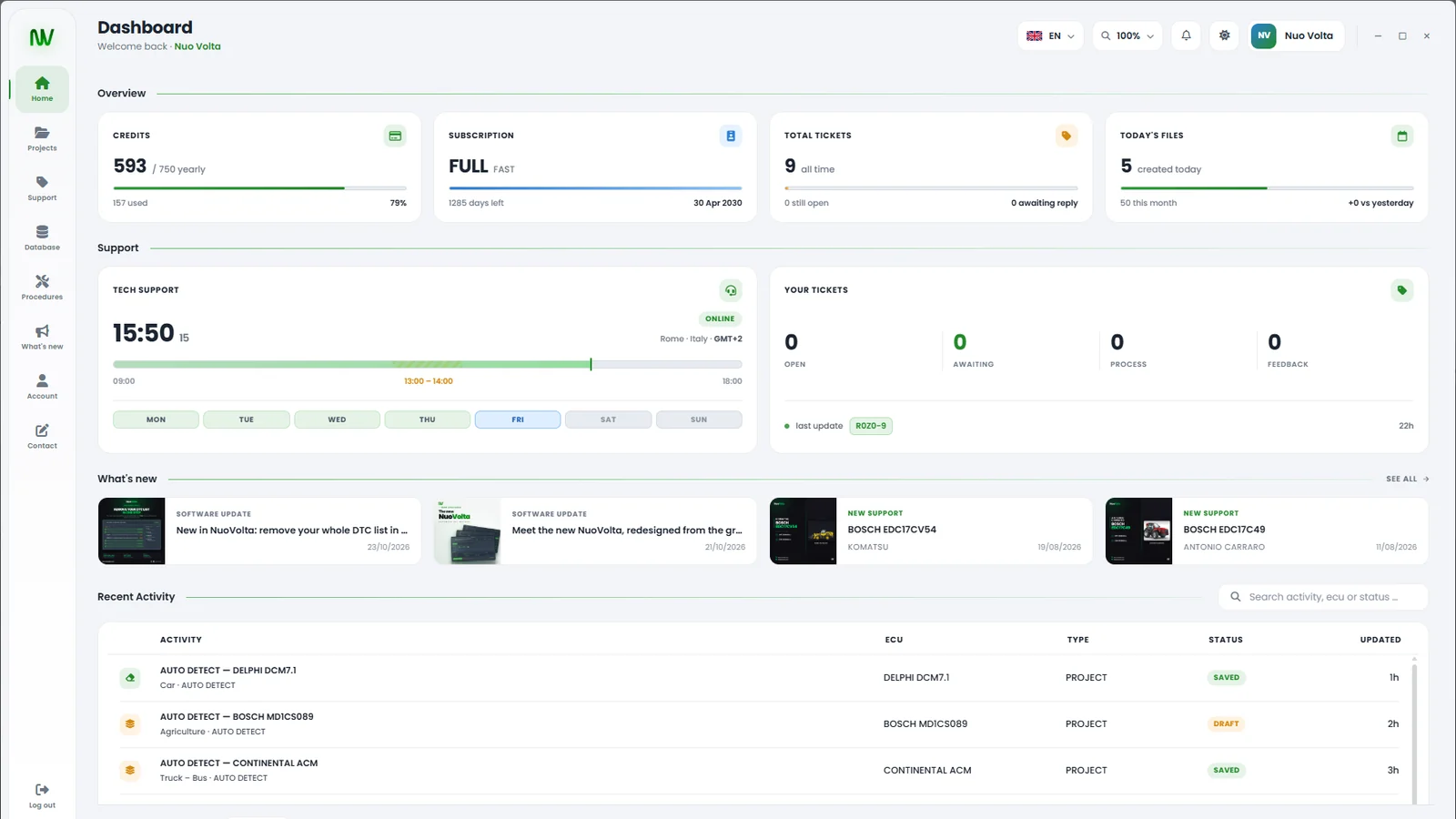Click the Search activity input field

(x=1323, y=597)
